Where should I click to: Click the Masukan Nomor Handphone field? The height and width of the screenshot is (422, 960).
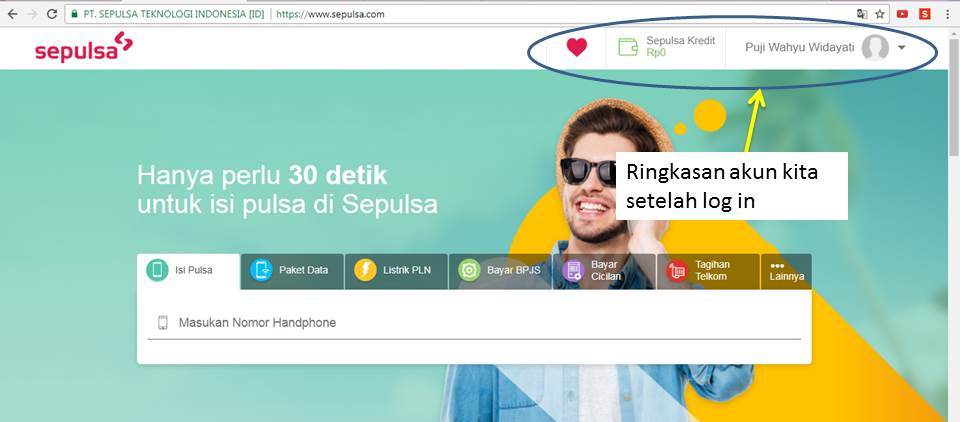[x=474, y=323]
